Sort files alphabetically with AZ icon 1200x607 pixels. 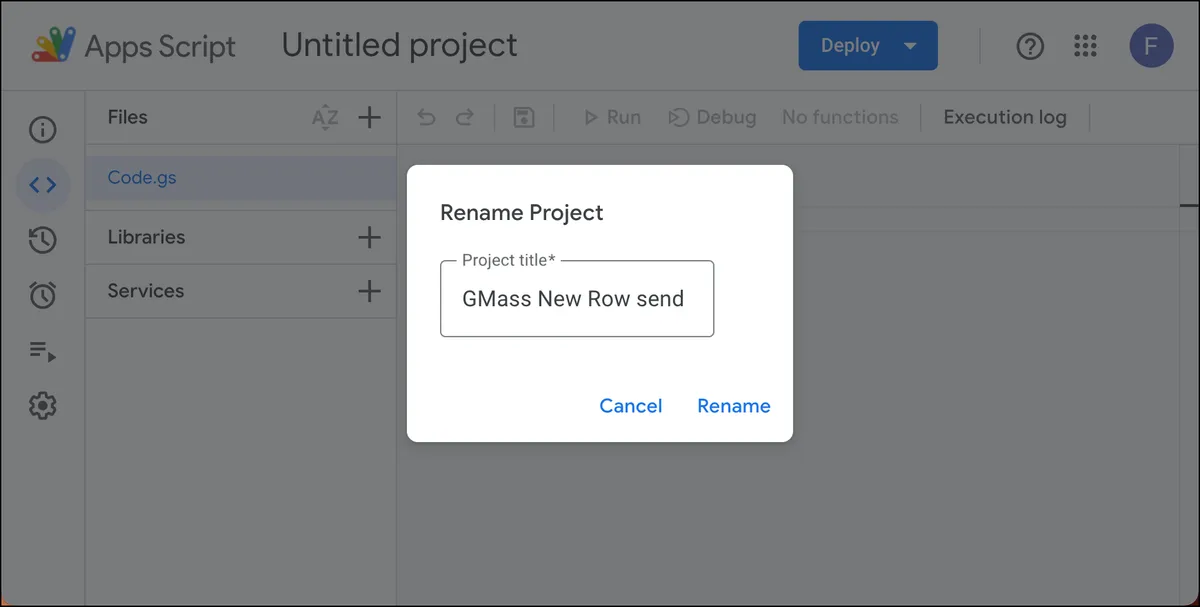(325, 118)
